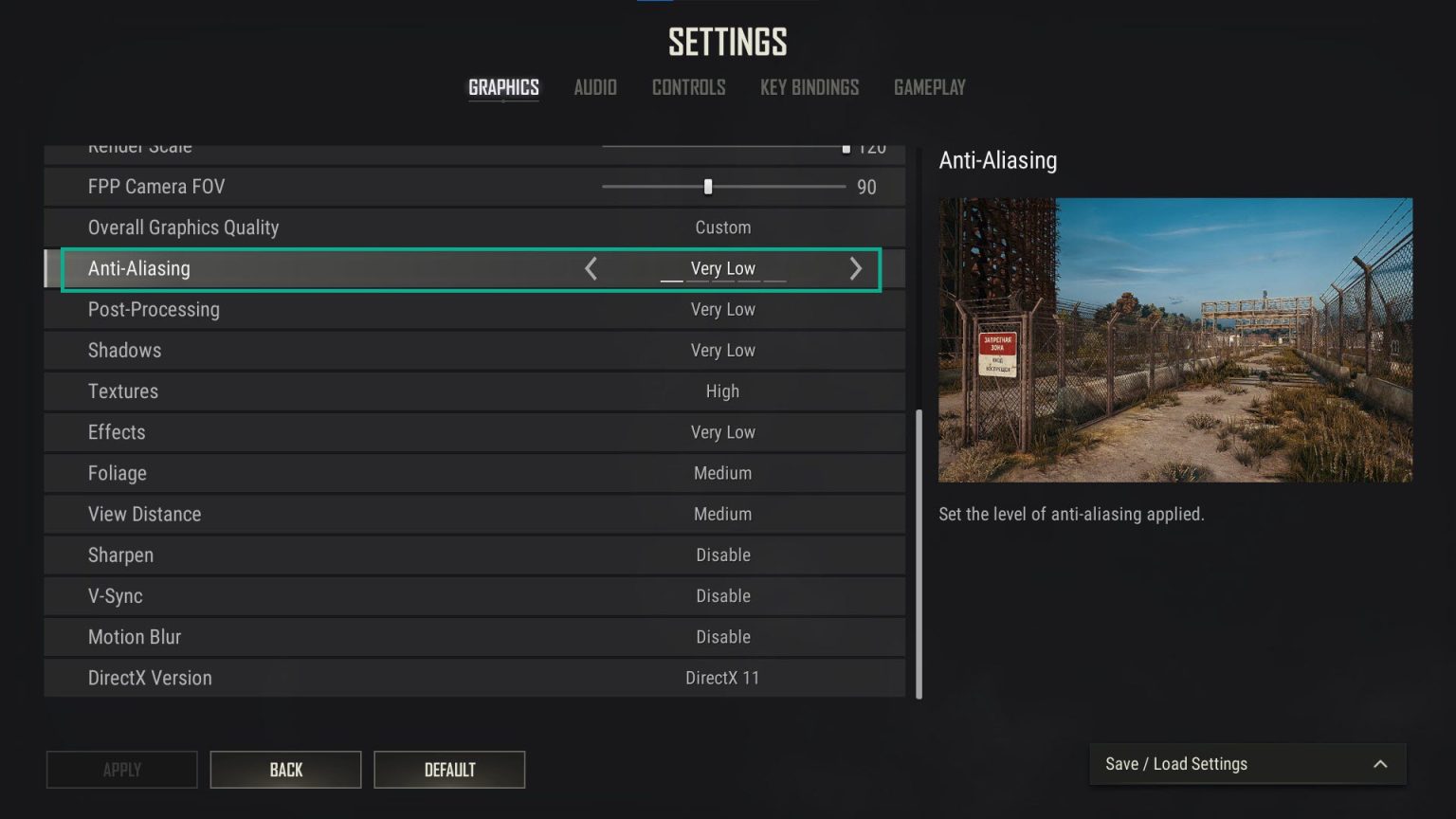Toggle the V-Sync Disable setting
Screen dimensions: 1456x819
[723, 596]
